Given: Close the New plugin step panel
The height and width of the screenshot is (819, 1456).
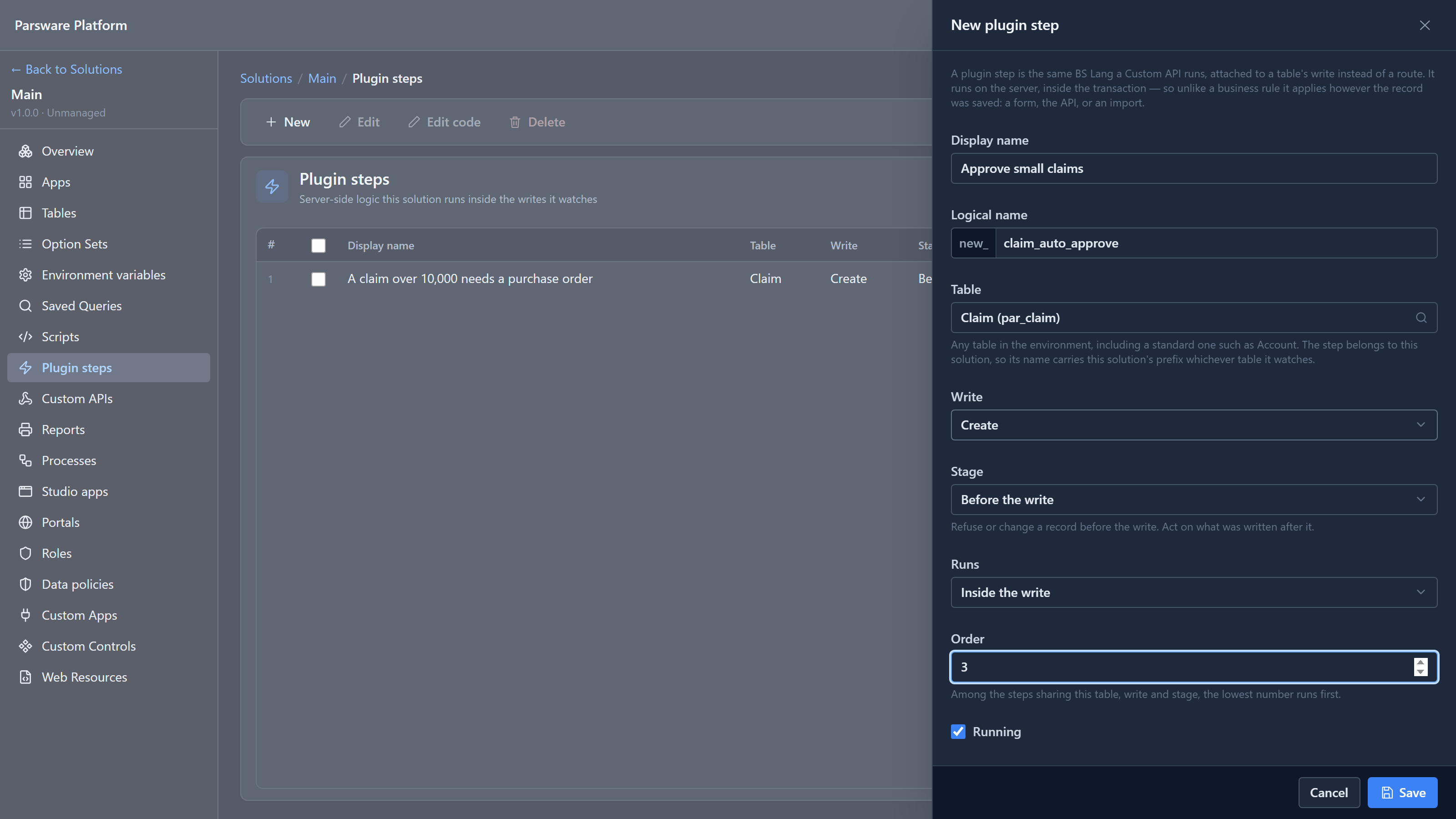Looking at the screenshot, I should tap(1424, 25).
